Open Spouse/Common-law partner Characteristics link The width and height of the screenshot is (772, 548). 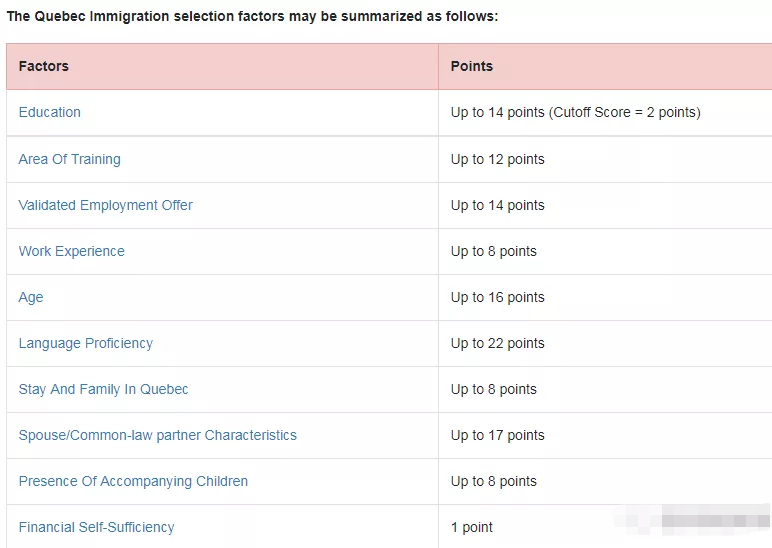click(x=157, y=435)
